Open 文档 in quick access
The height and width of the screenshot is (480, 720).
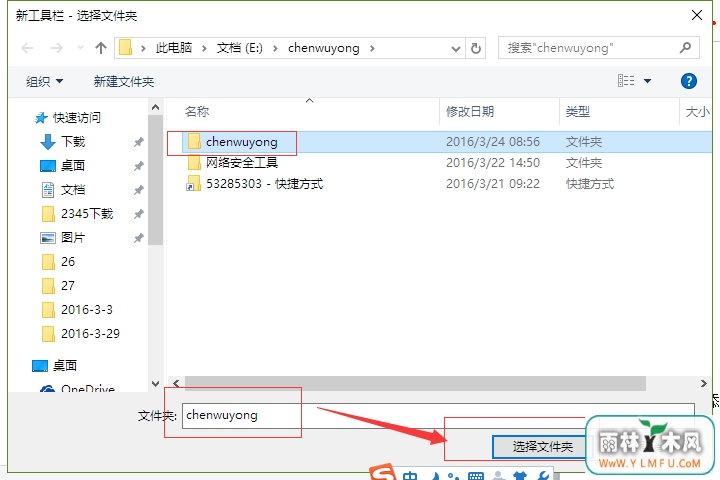click(73, 189)
